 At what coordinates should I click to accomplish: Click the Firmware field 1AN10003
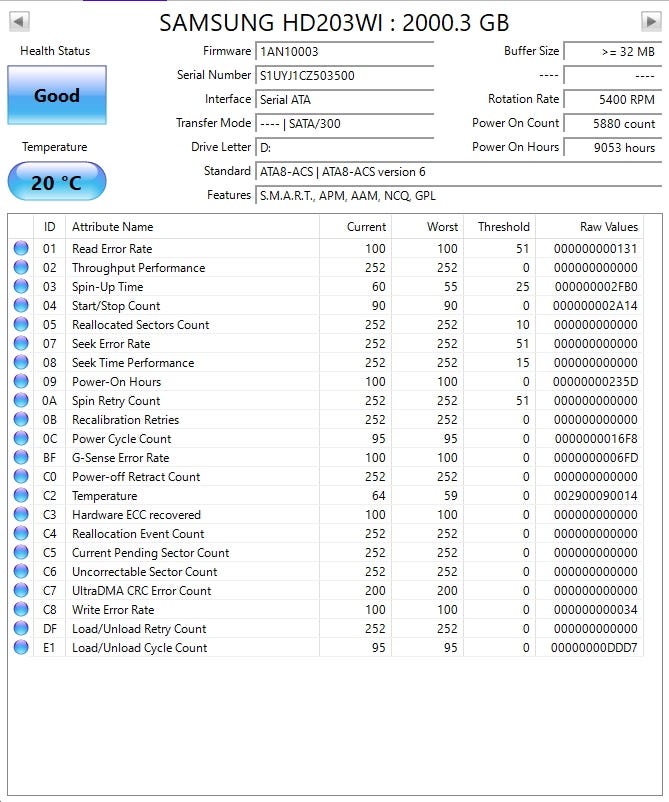pyautogui.click(x=344, y=51)
